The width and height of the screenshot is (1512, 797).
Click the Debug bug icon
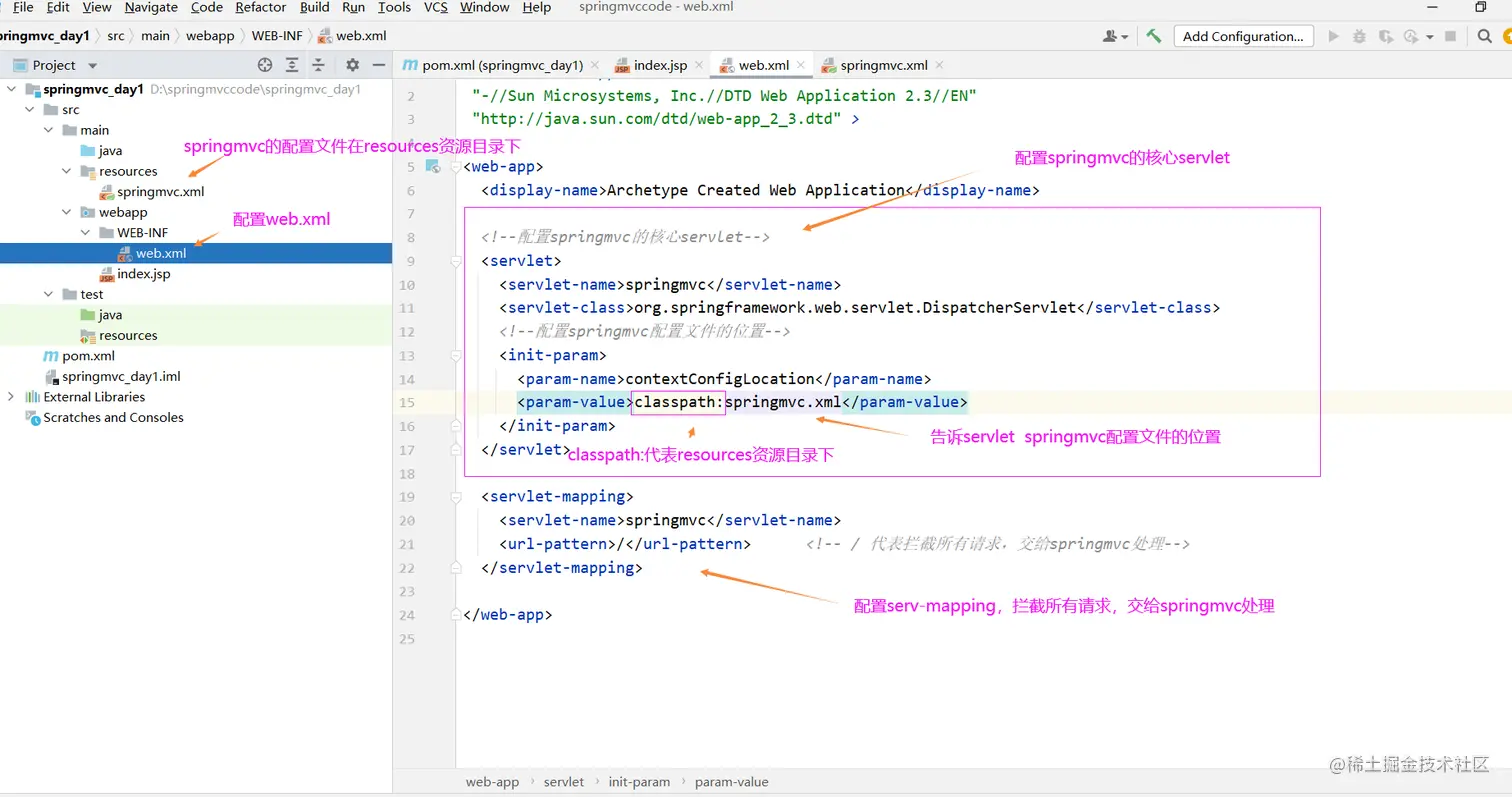(1359, 36)
